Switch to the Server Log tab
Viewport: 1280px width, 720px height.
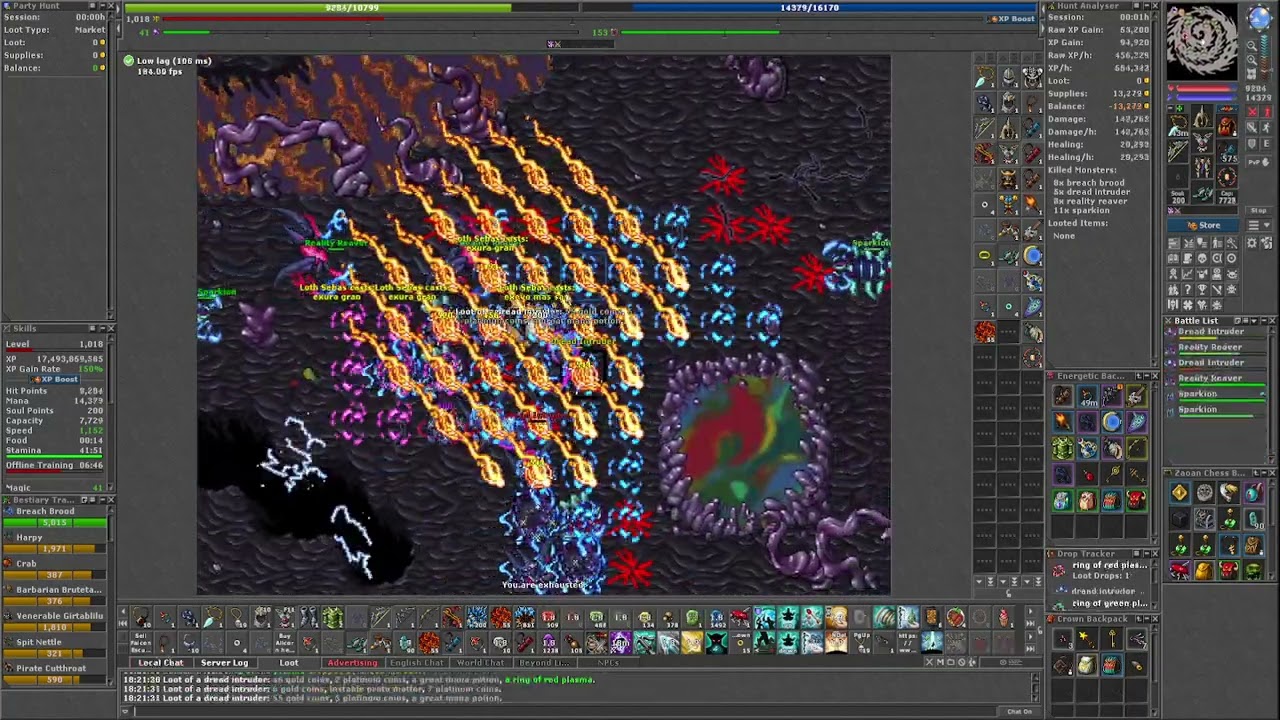224,662
